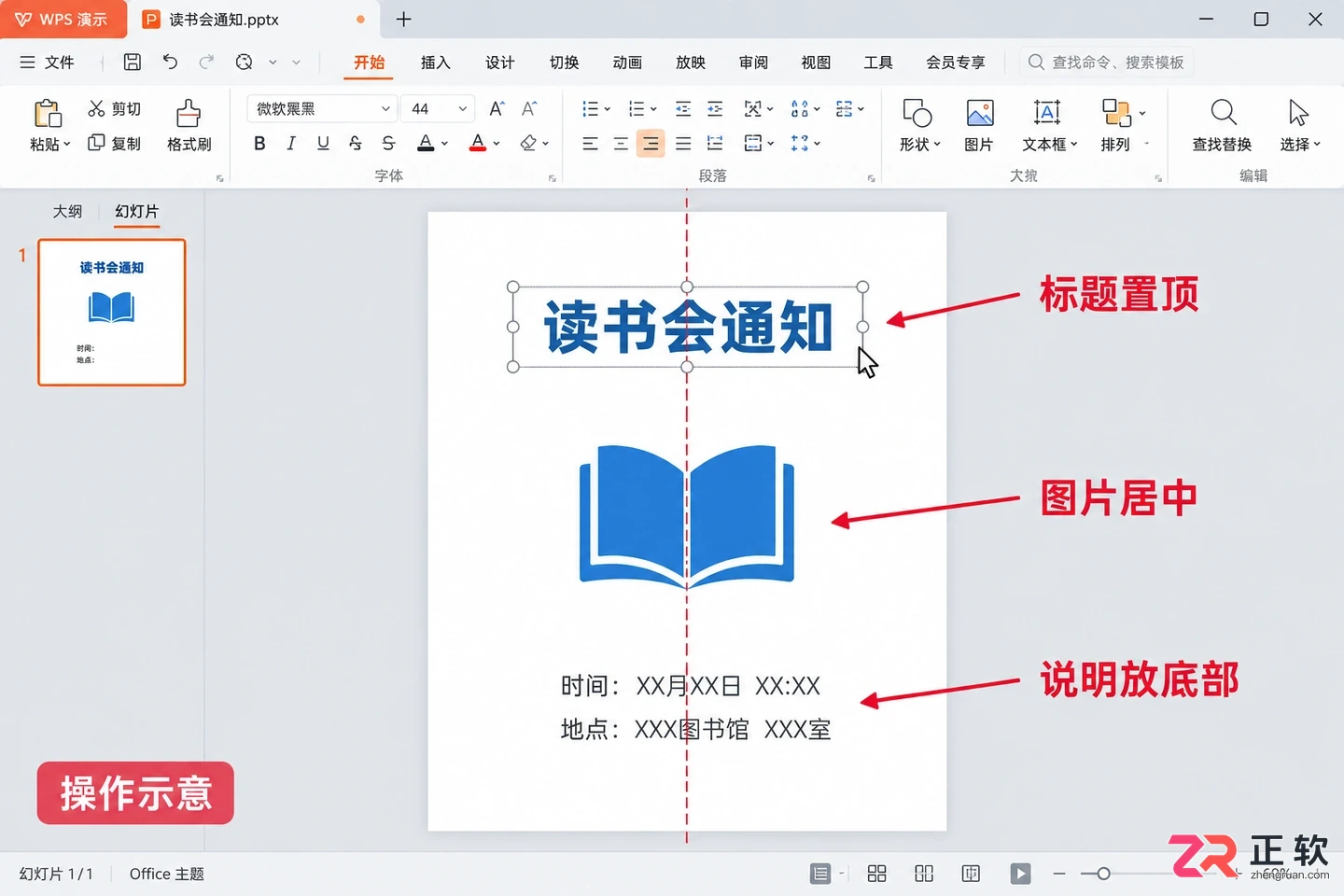Screen dimensions: 1344x896
Task: Activate the 格式刷 format painter
Action: pyautogui.click(x=189, y=125)
